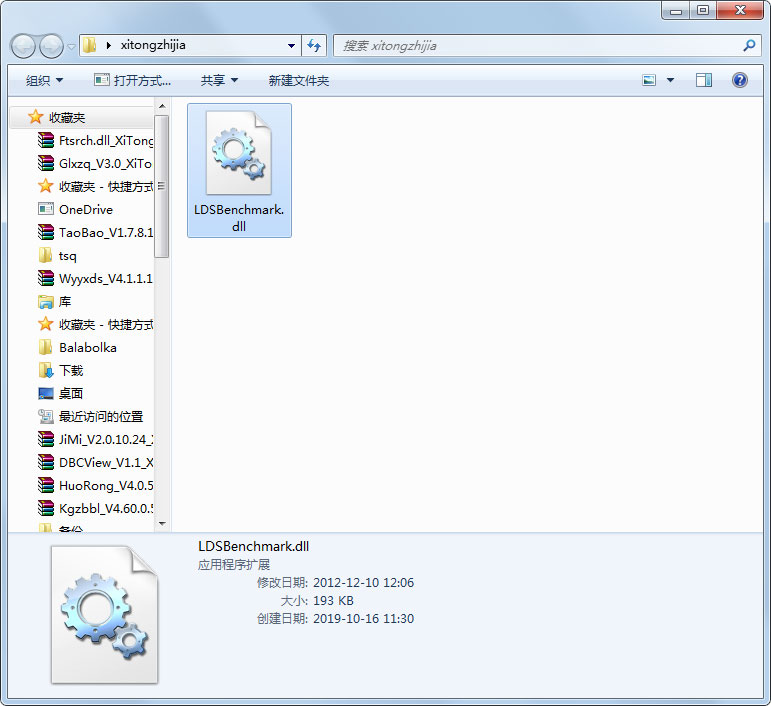Click the 新建文件夹 button
The height and width of the screenshot is (706, 771).
click(298, 80)
